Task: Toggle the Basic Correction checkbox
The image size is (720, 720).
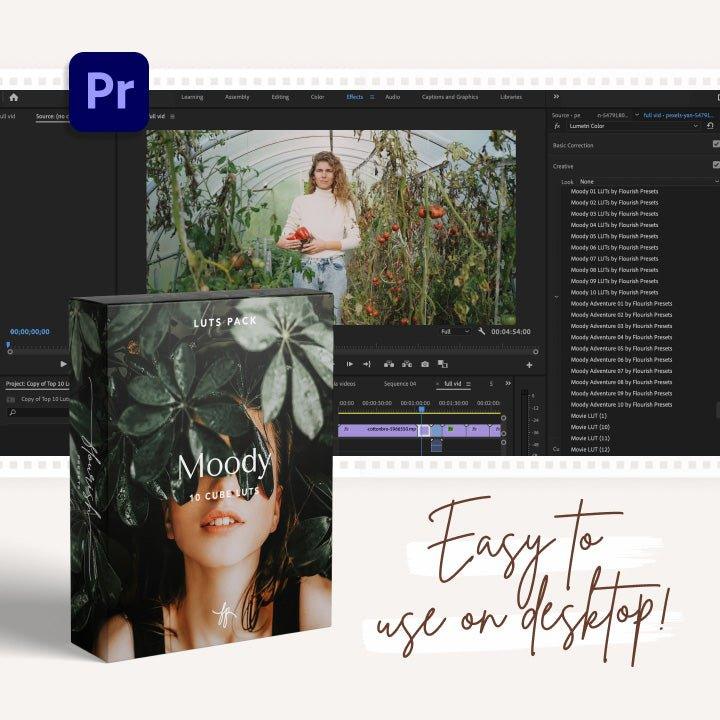Action: (x=715, y=145)
